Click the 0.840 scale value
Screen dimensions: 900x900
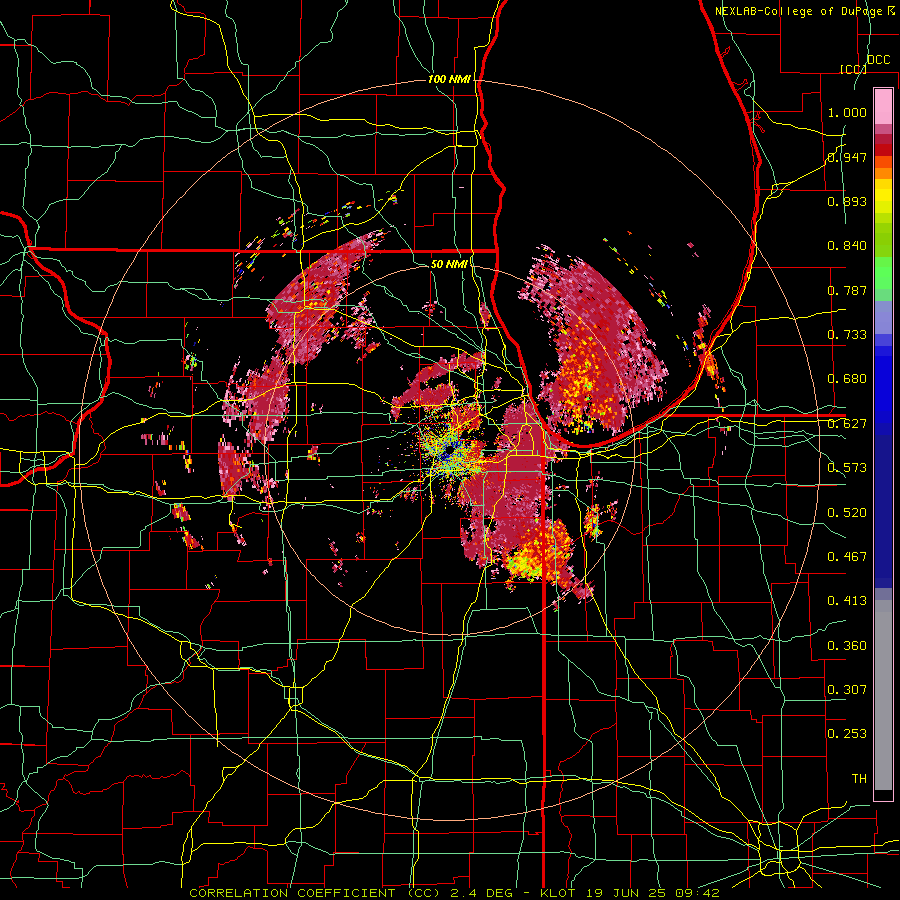click(x=847, y=246)
